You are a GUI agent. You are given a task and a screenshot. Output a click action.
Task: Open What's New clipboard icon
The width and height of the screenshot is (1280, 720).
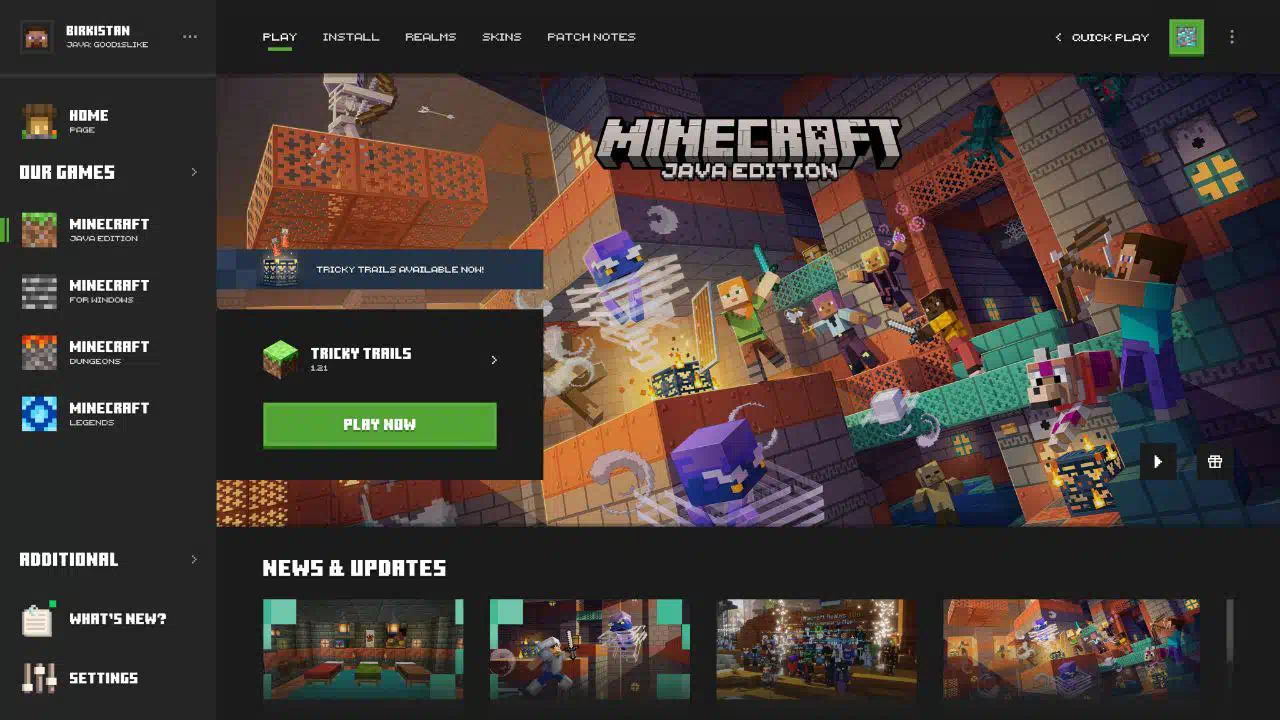click(x=38, y=619)
